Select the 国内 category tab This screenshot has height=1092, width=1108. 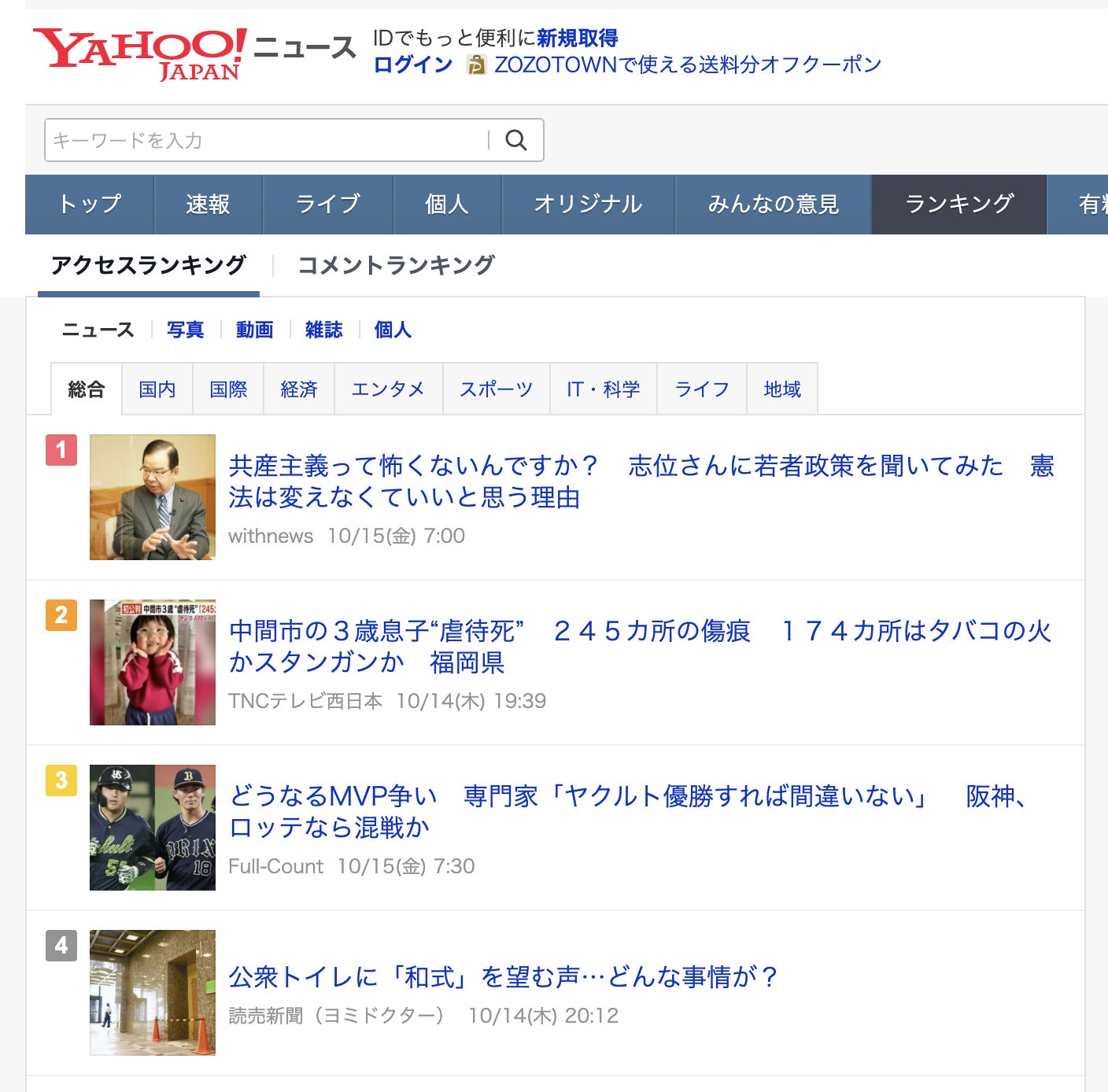(157, 389)
